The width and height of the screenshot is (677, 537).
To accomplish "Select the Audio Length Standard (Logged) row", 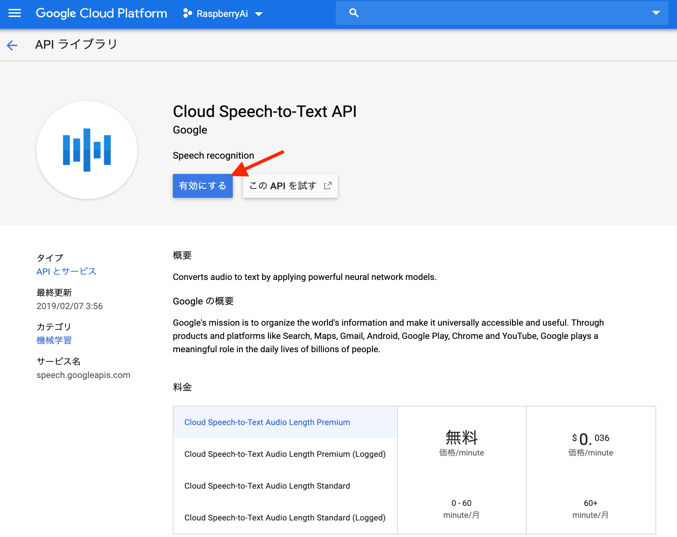I will click(x=285, y=518).
